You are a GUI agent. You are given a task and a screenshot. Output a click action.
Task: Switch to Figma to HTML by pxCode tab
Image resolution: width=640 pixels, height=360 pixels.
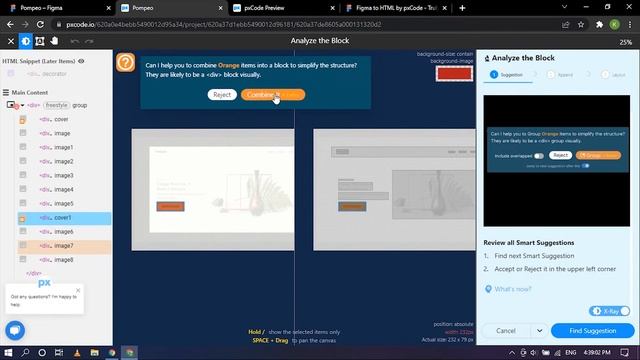[x=396, y=8]
